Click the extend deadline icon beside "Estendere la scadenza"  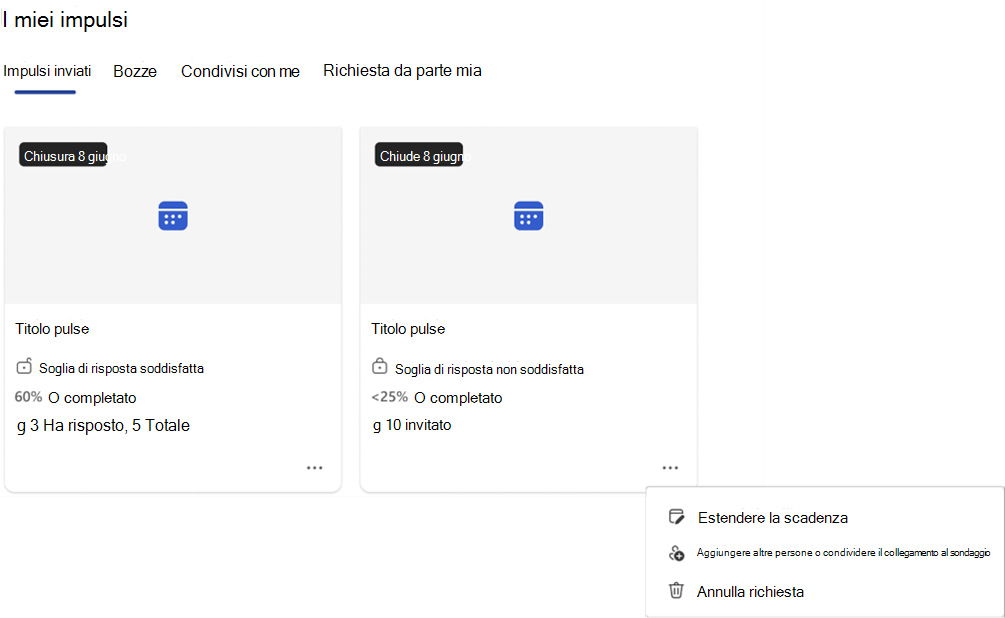(x=676, y=516)
